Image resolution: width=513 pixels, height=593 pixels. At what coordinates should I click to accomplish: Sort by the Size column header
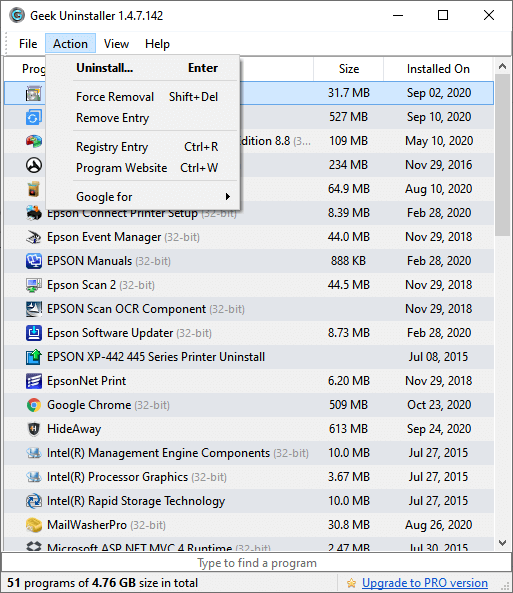(348, 69)
